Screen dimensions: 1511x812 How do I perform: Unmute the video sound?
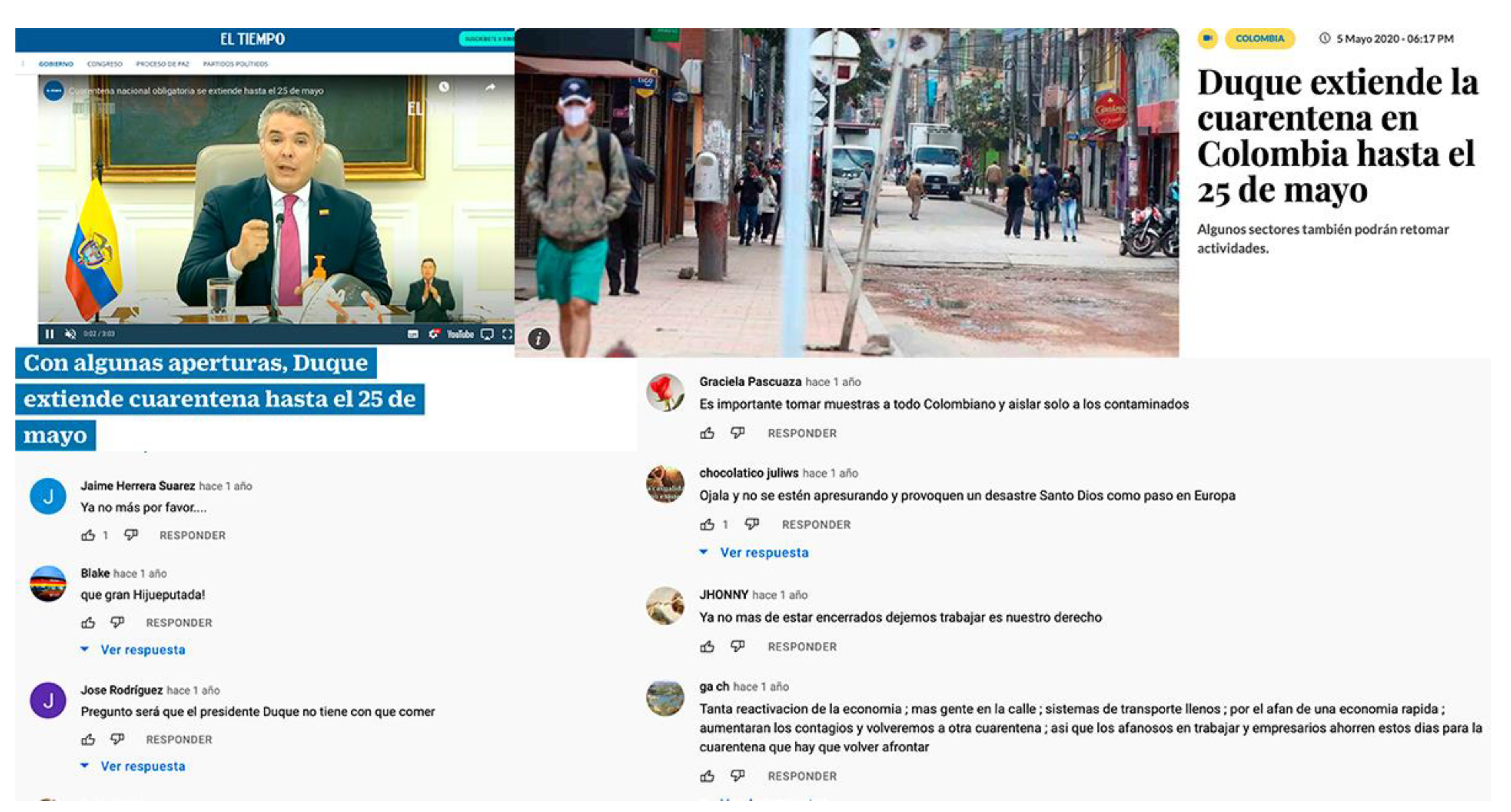point(70,334)
